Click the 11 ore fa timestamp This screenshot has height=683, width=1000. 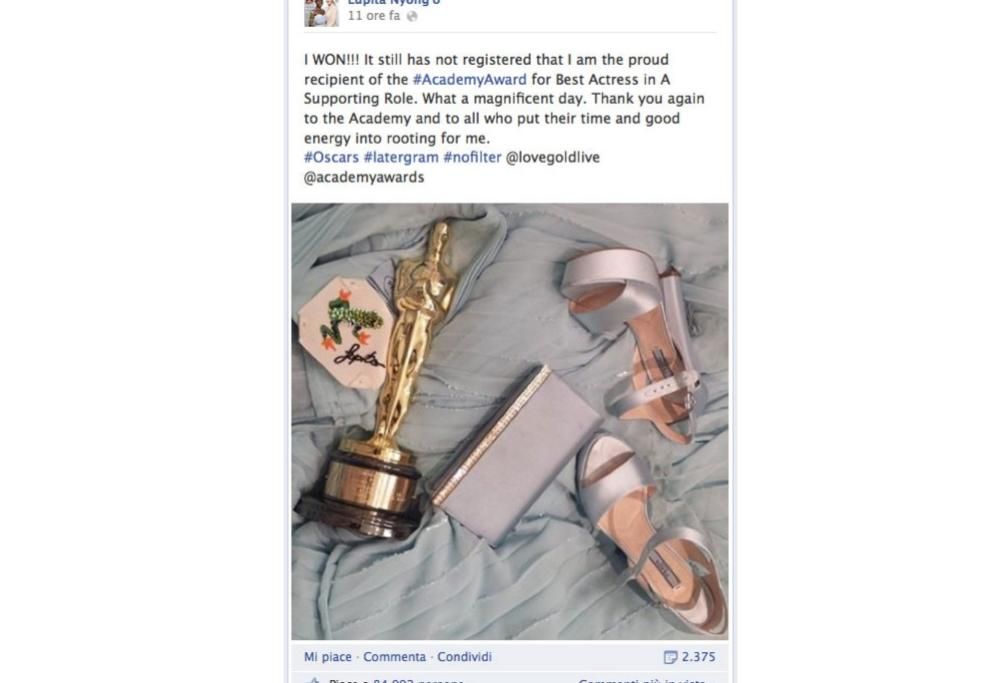[374, 16]
